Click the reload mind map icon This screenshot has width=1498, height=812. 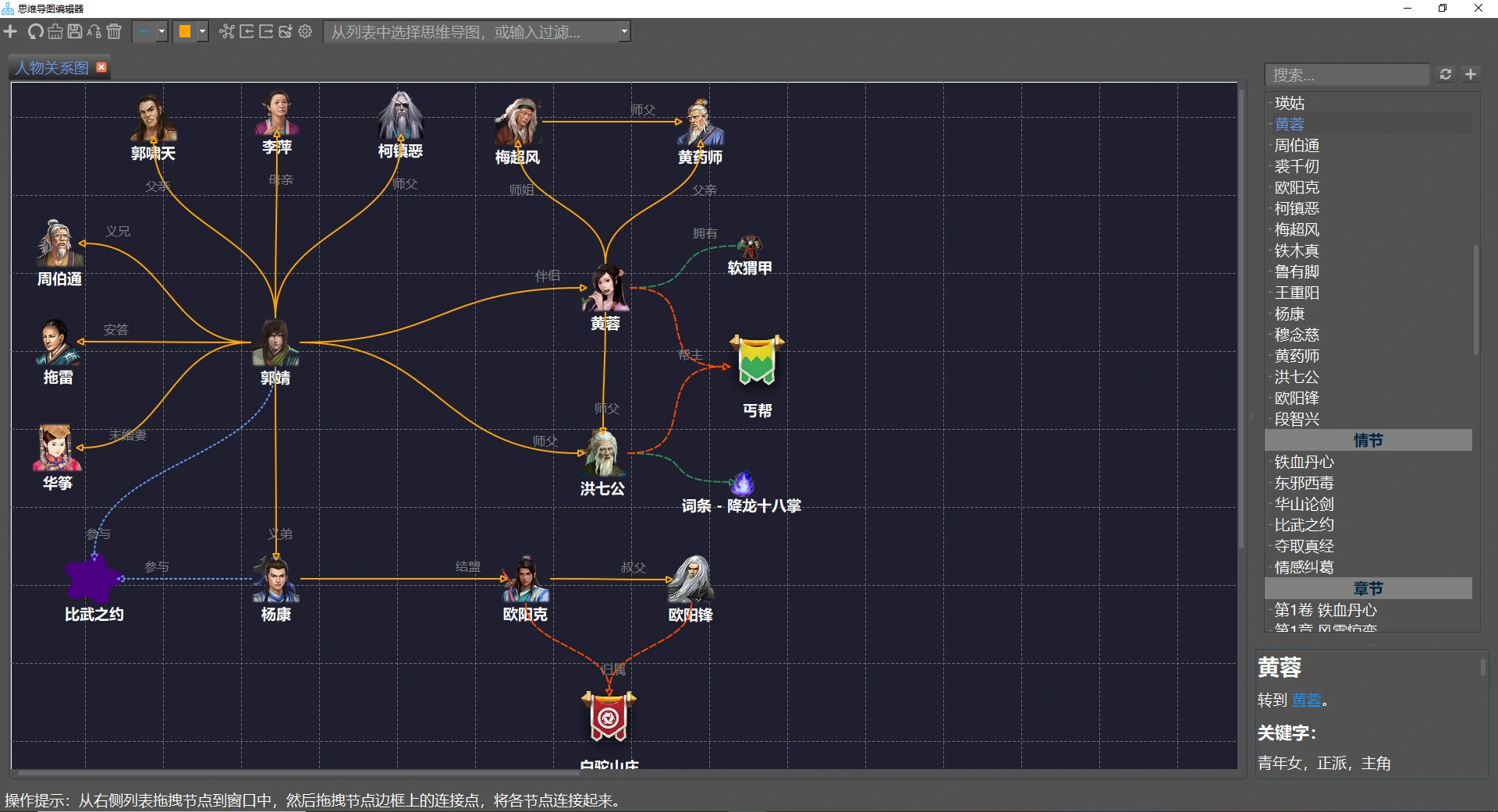(35, 31)
